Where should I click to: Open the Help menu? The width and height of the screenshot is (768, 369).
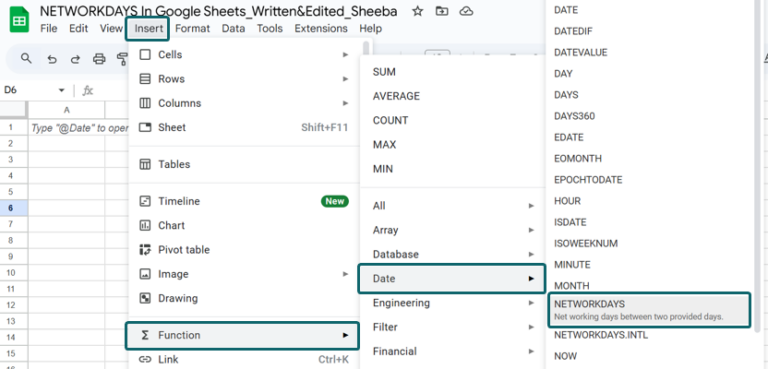370,28
